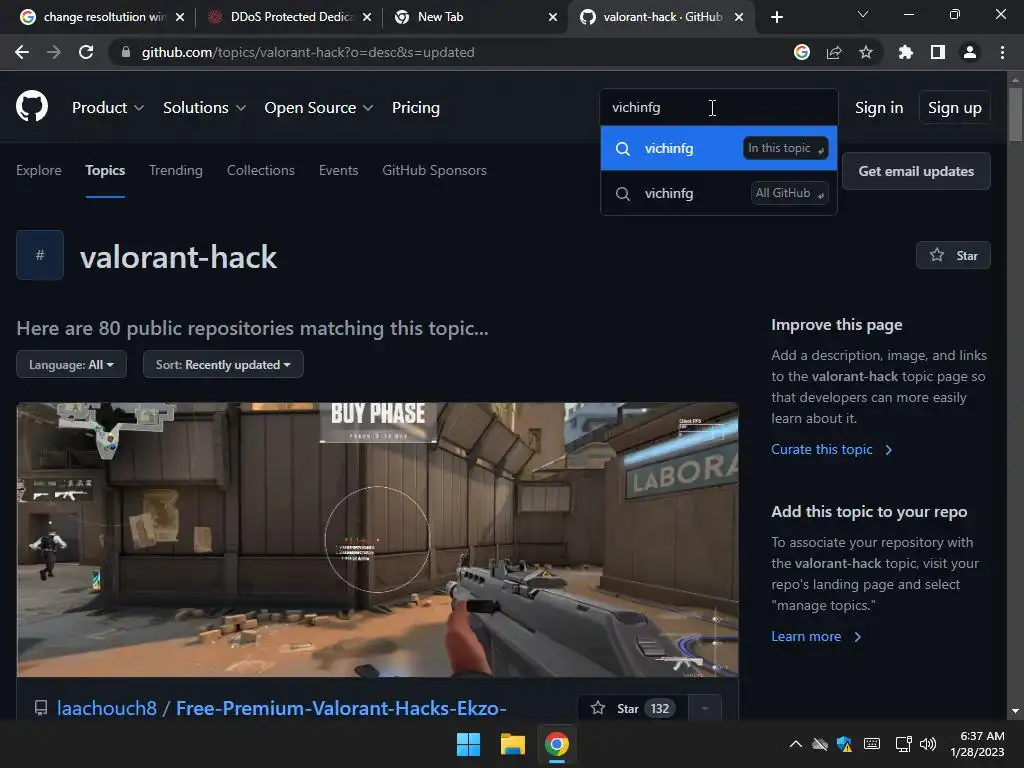Image resolution: width=1024 pixels, height=768 pixels.
Task: Open the volume speaker tray icon
Action: [x=927, y=744]
